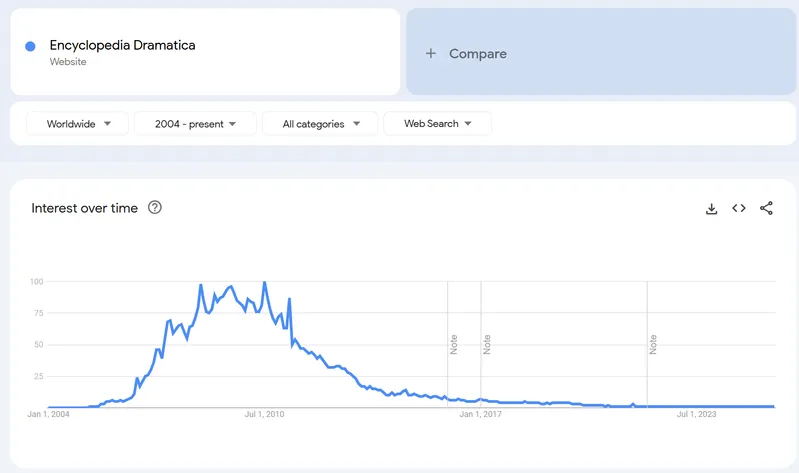799x473 pixels.
Task: Open the All categories dropdown
Action: pos(319,124)
